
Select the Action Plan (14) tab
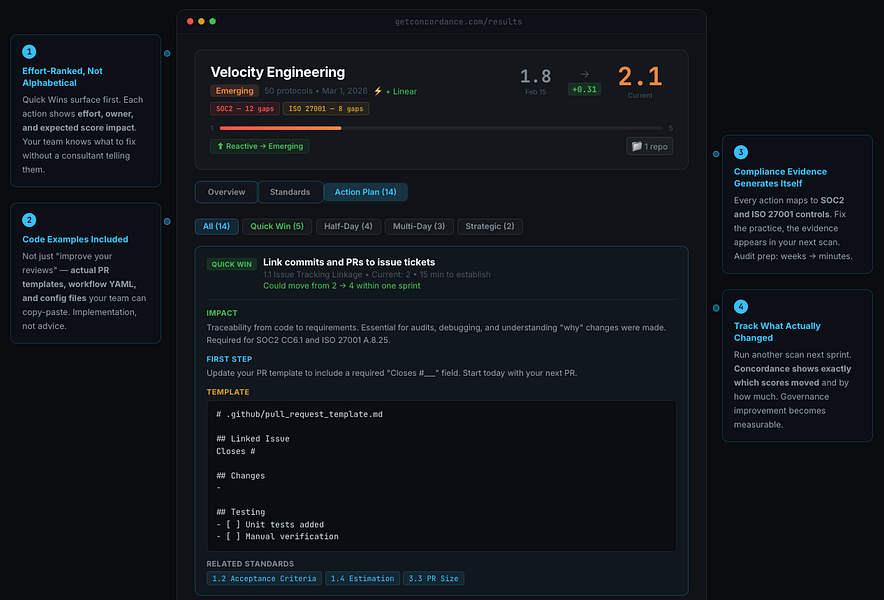point(365,192)
